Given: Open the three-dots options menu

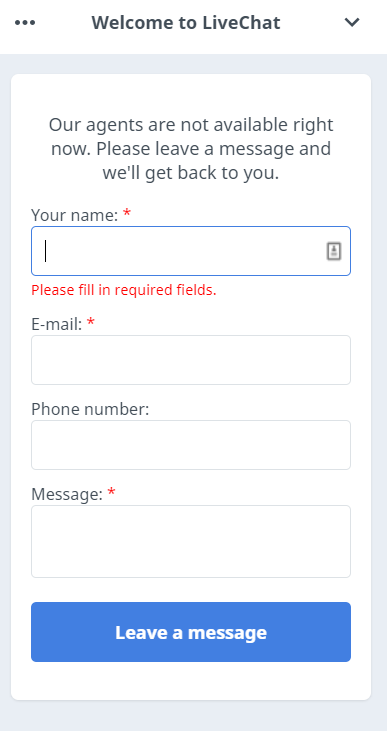Looking at the screenshot, I should click(x=25, y=22).
